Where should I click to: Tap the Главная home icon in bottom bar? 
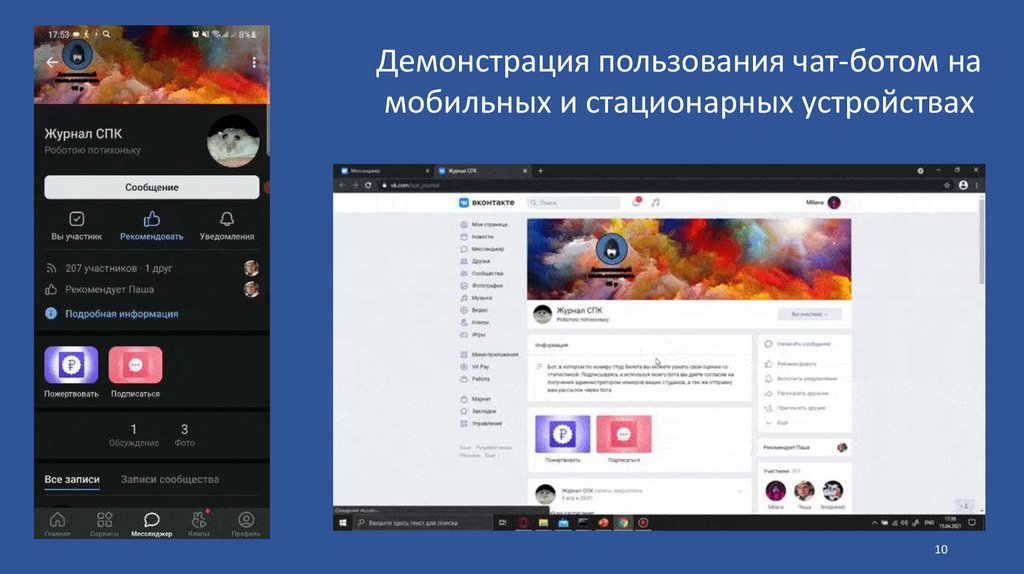57,520
